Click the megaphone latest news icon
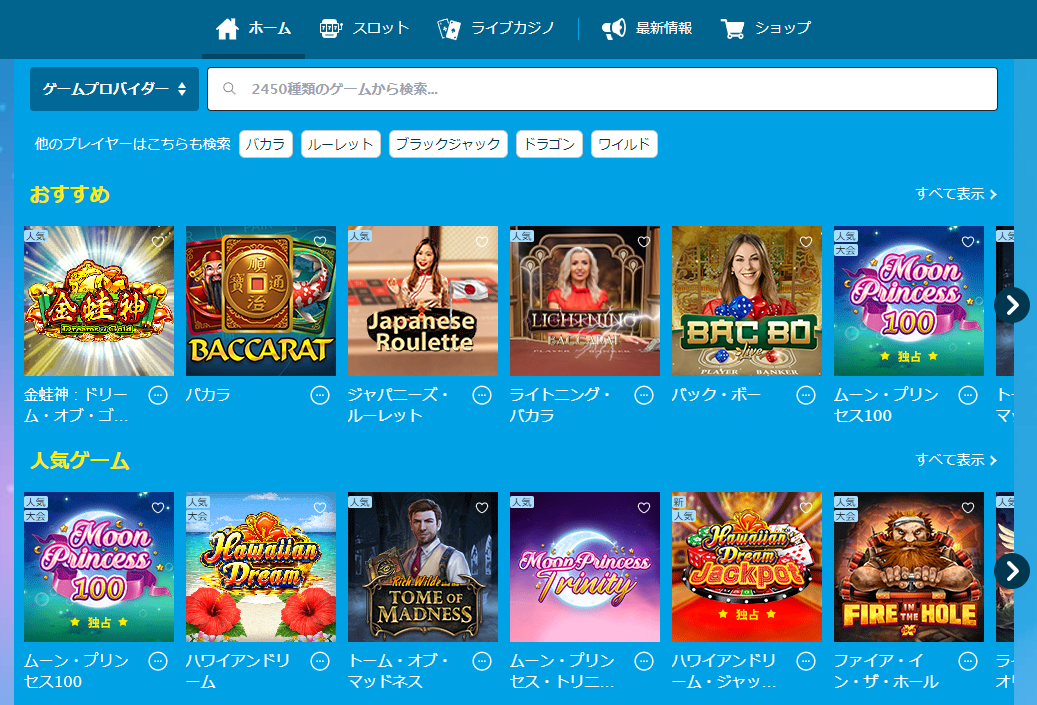 614,28
